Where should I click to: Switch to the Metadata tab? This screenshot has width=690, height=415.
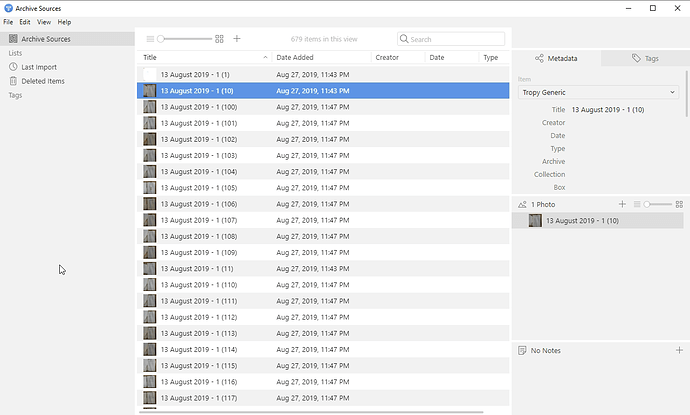tap(556, 58)
